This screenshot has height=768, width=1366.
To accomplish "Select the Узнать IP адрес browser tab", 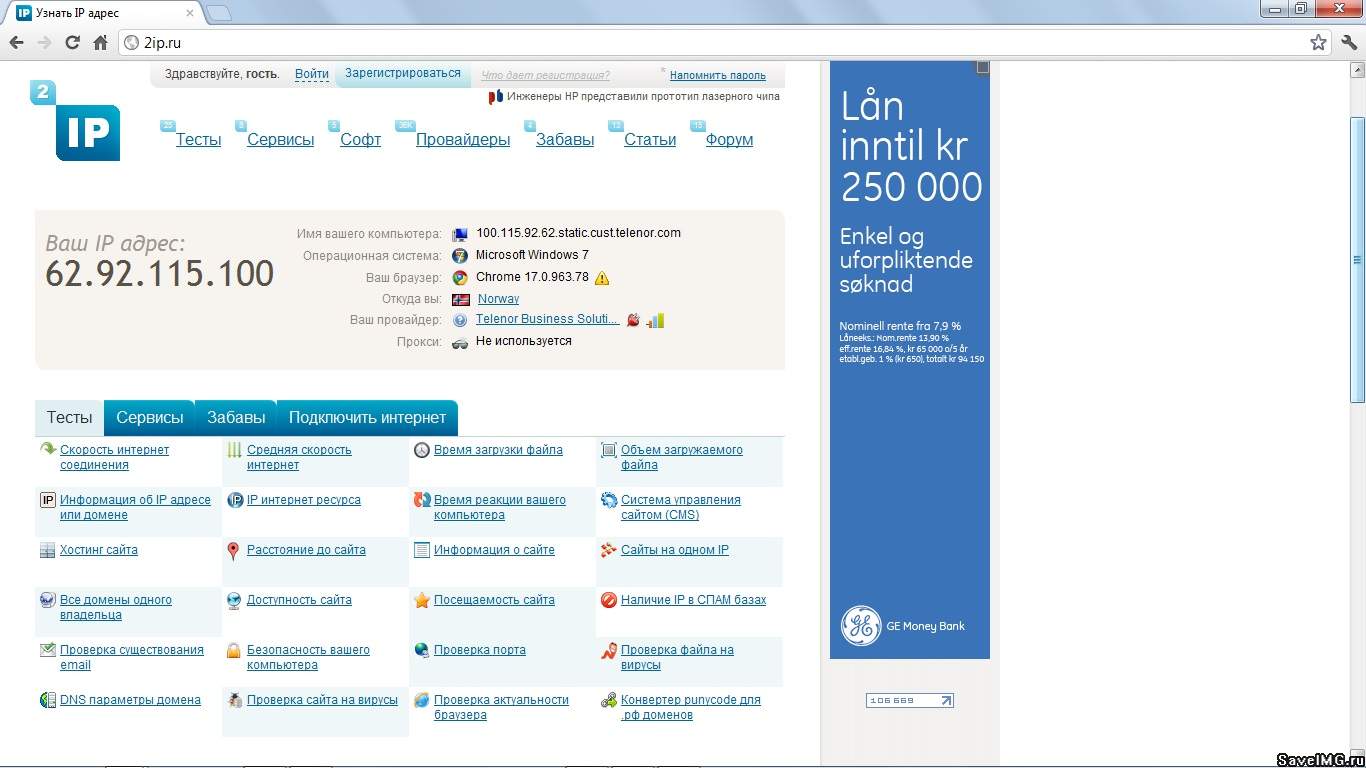I will pyautogui.click(x=106, y=13).
